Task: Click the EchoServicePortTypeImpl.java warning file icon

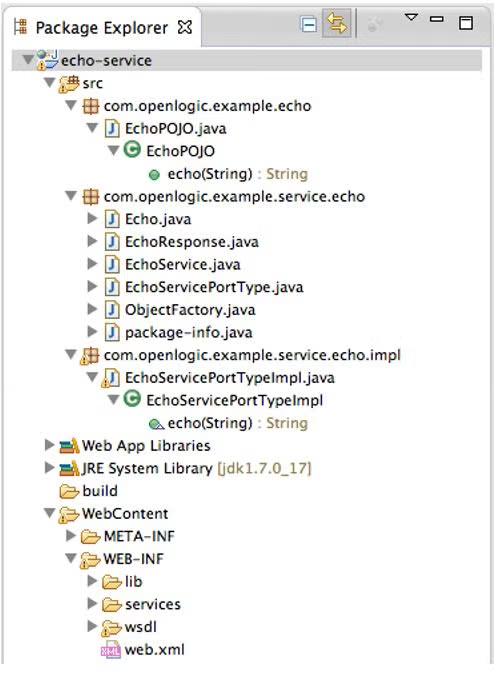Action: tap(110, 378)
